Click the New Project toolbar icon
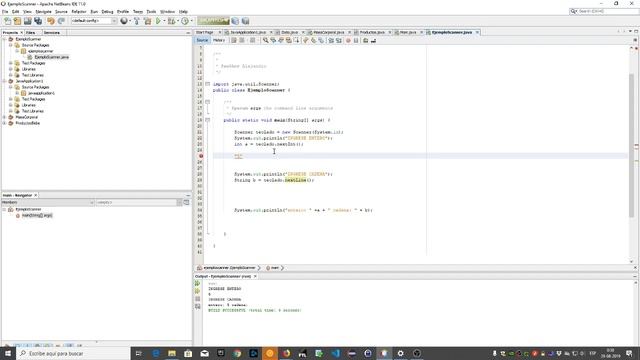Image resolution: width=640 pixels, height=360 pixels. click(17, 21)
